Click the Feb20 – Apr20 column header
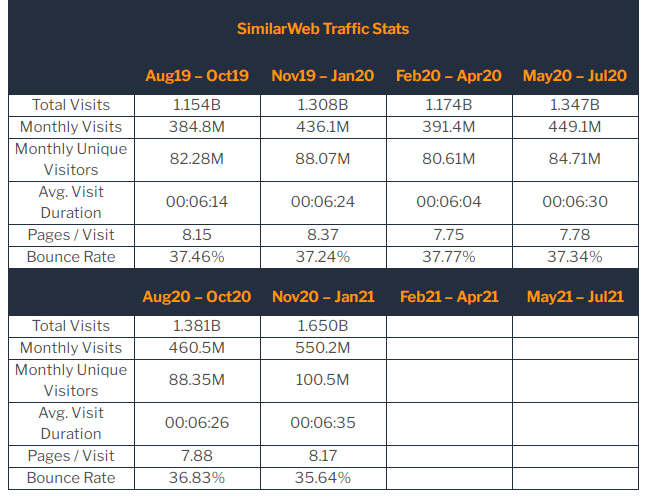This screenshot has width=650, height=502. (x=449, y=76)
